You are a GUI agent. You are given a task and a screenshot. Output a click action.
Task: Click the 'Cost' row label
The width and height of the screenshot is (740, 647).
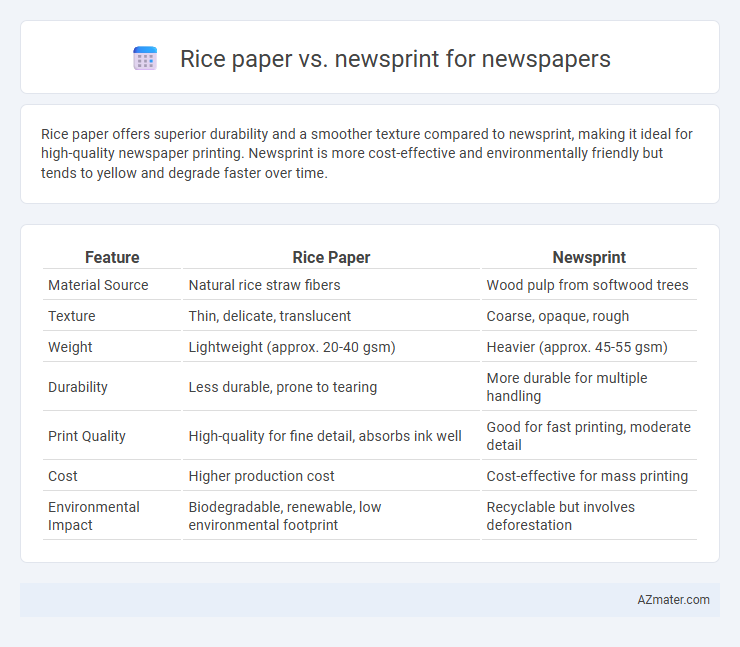tap(63, 476)
